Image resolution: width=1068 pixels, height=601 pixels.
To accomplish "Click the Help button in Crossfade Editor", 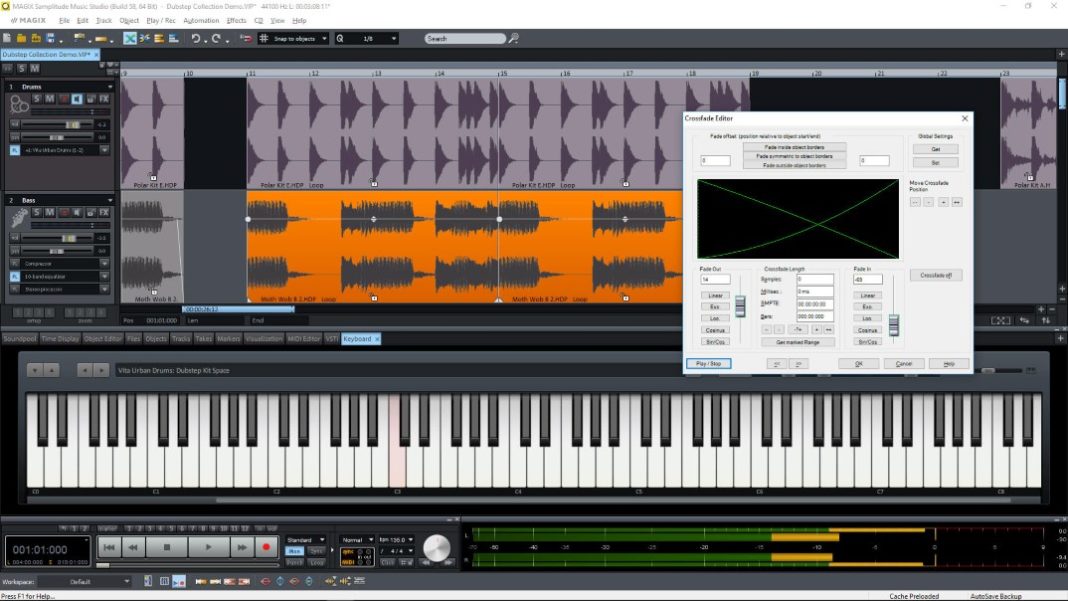I will 948,364.
